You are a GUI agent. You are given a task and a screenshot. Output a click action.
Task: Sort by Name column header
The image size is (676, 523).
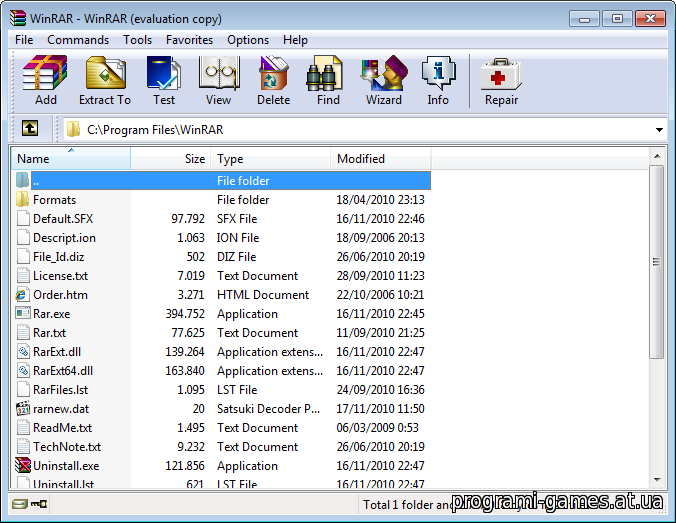click(x=71, y=158)
